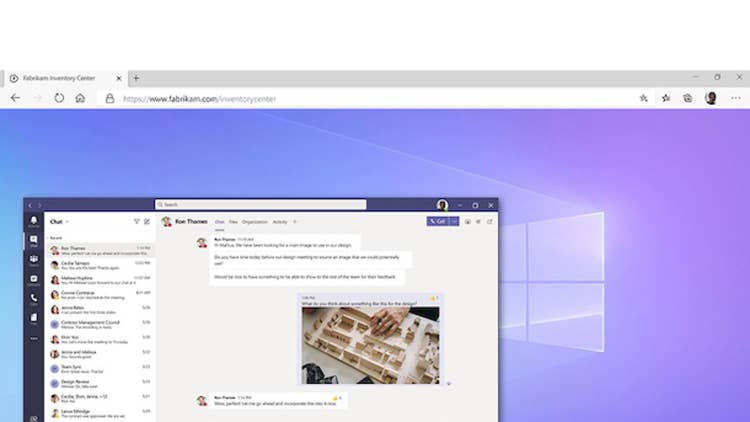Open the Teams section in the sidebar
750x422 pixels.
coord(33,259)
